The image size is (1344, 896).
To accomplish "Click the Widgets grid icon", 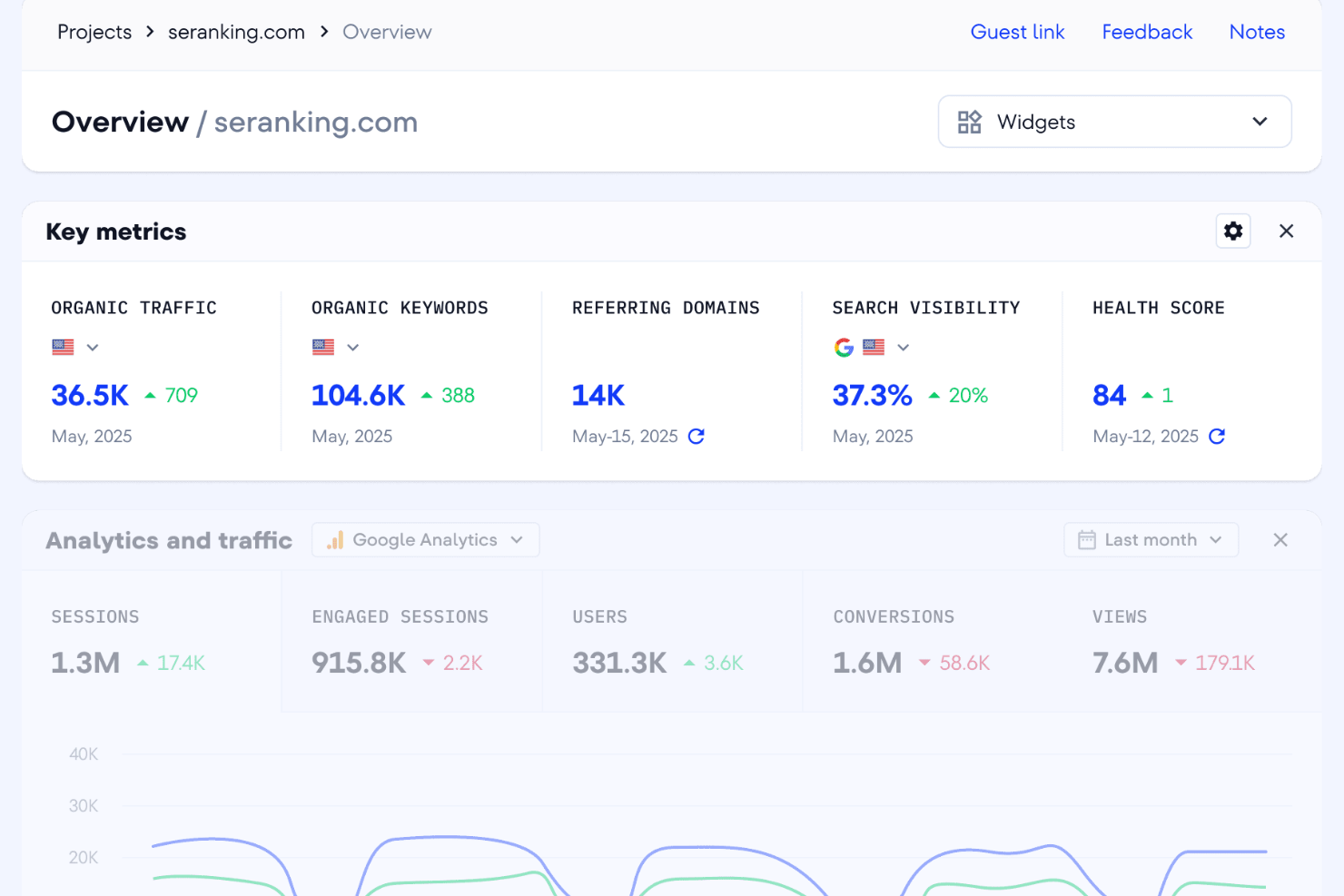I will click(970, 121).
